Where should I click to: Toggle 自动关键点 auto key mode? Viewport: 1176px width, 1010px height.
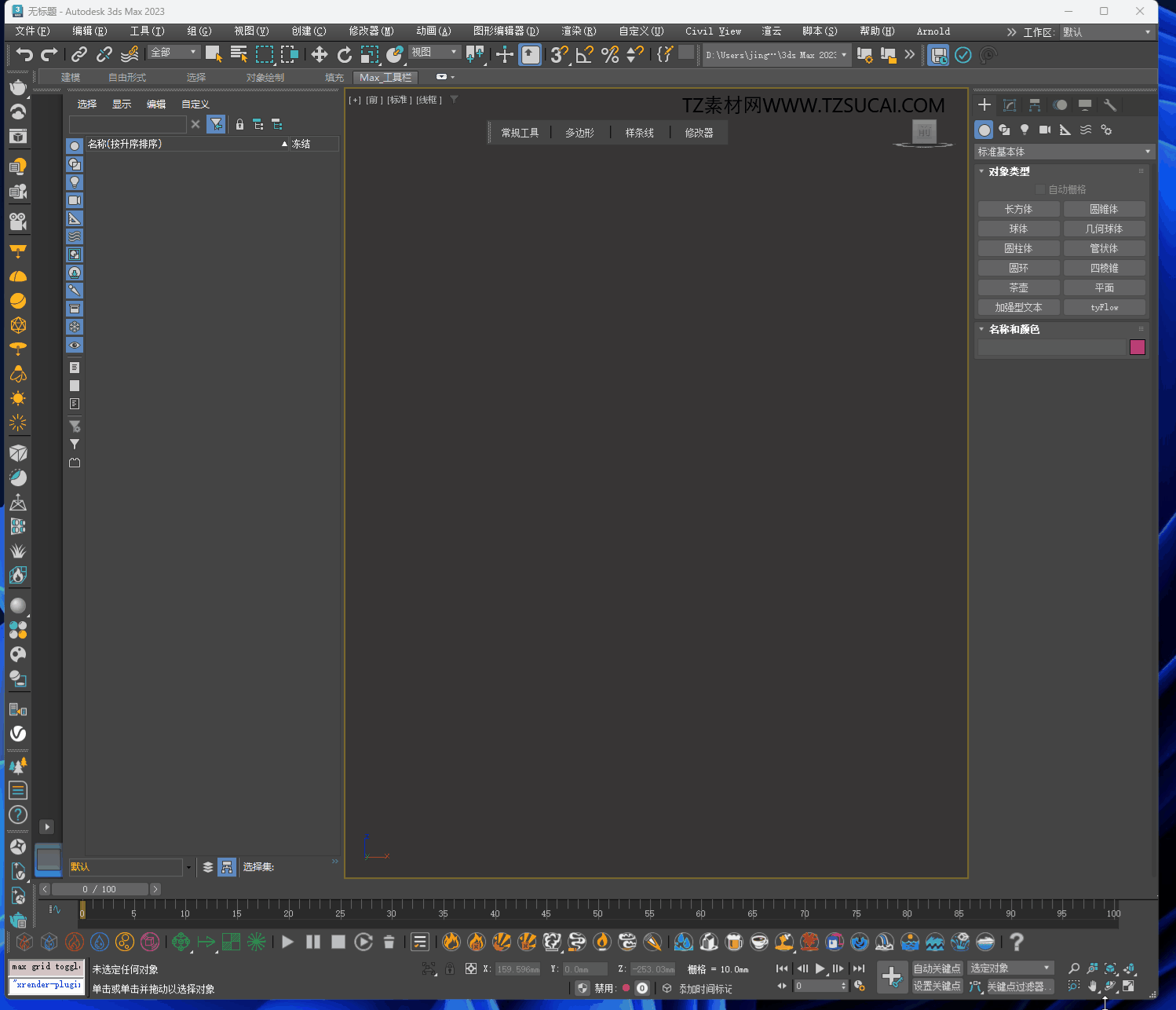(937, 968)
